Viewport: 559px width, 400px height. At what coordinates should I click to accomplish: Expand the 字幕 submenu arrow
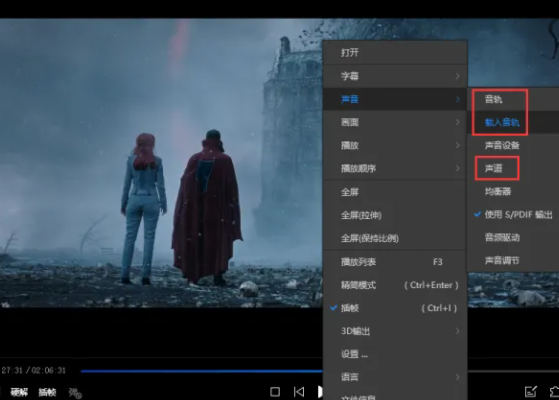tap(457, 76)
